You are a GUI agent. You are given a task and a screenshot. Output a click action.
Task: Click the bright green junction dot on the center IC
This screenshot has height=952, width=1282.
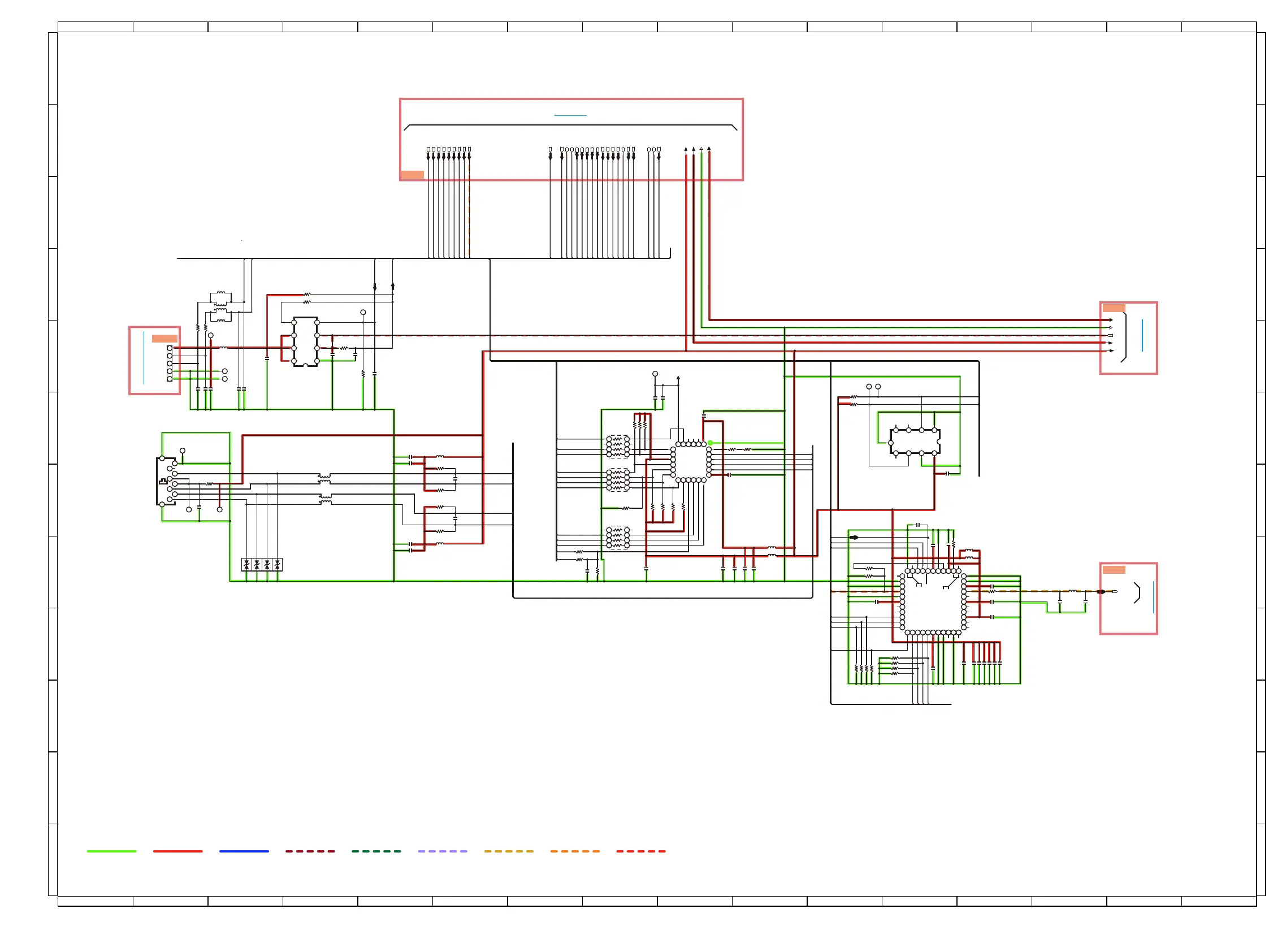[x=711, y=443]
